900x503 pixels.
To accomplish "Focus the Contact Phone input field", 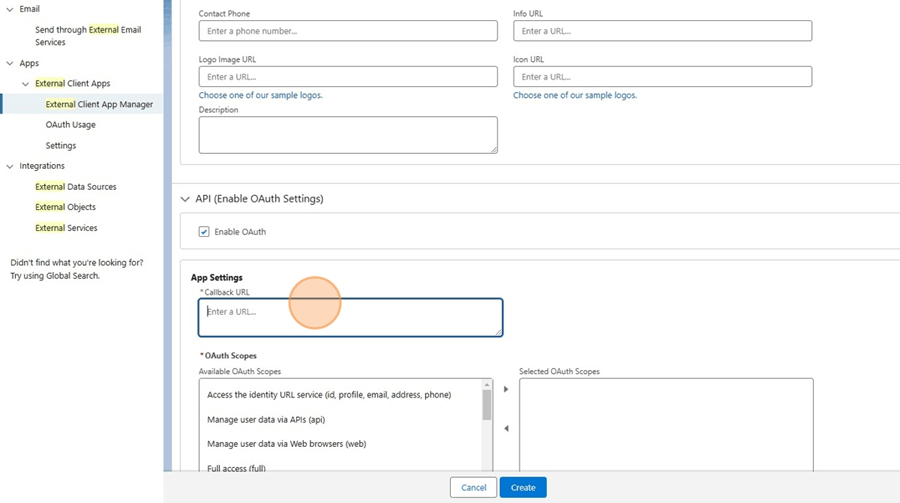I will 347,31.
